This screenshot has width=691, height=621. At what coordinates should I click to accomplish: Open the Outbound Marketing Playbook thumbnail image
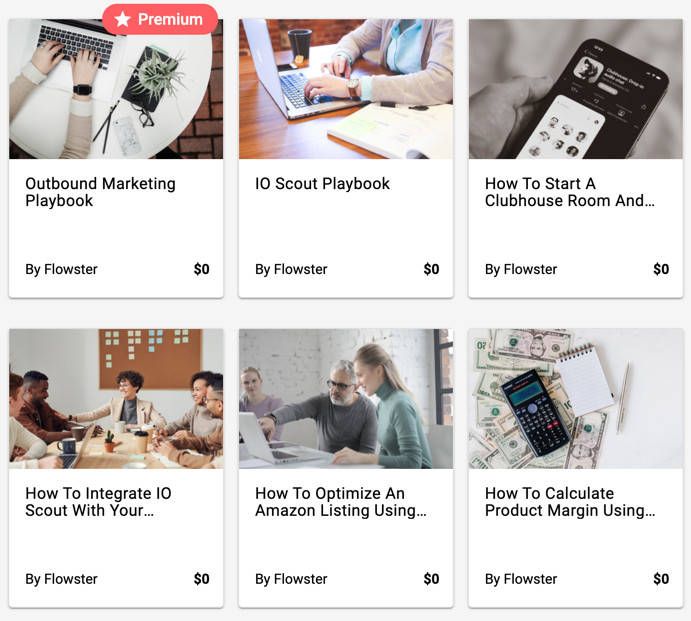tap(116, 89)
